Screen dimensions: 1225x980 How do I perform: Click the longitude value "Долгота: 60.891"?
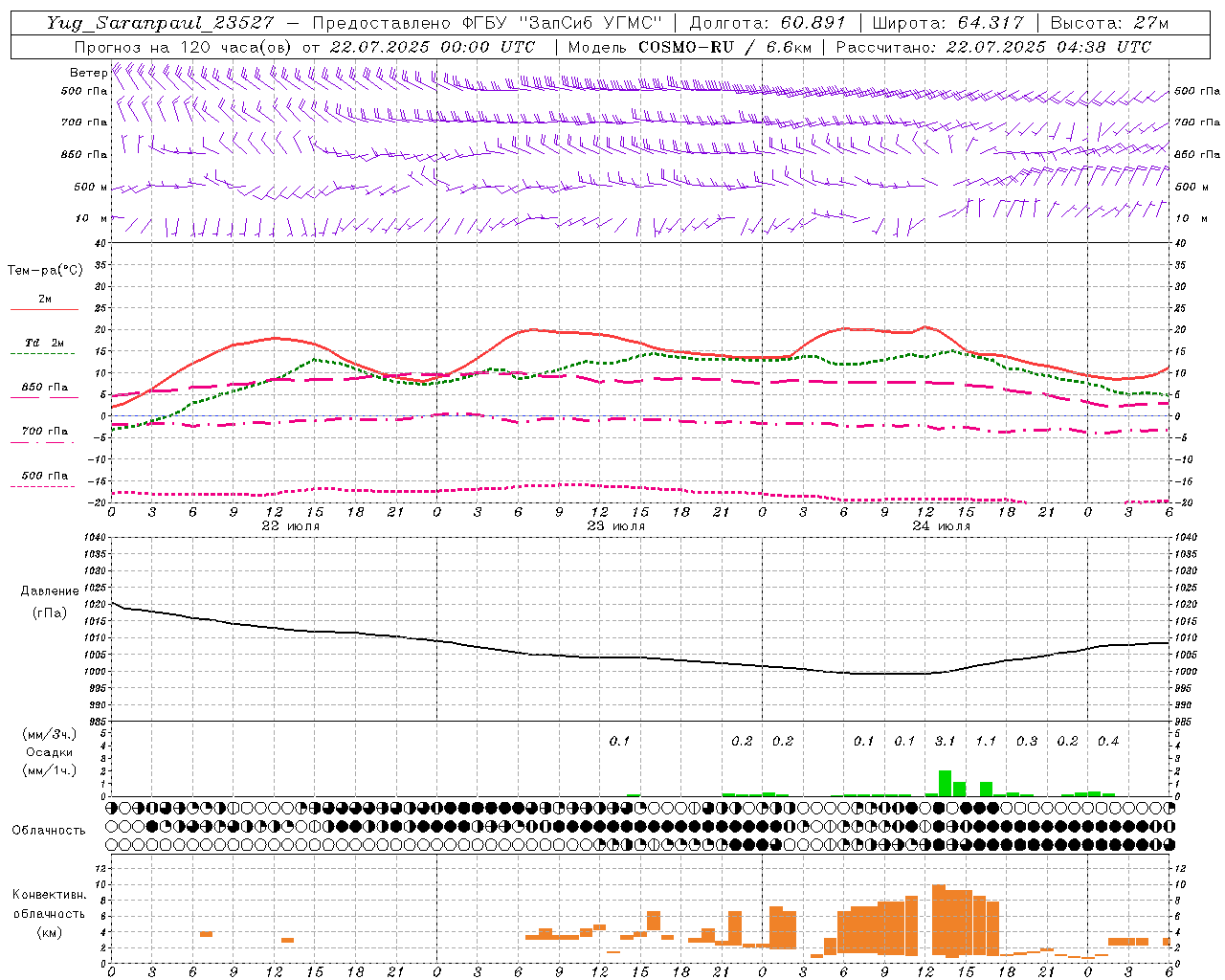pos(768,23)
